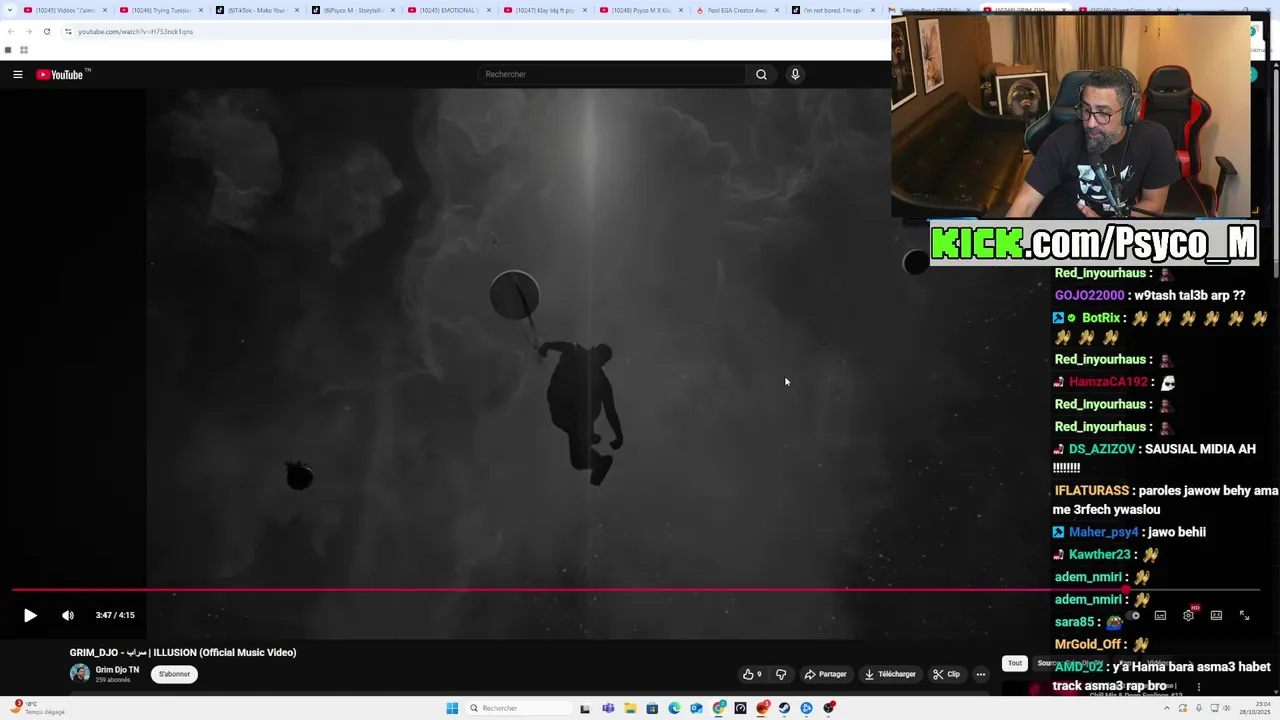The image size is (1280, 720).
Task: Dislike the video with thumbs down
Action: tap(781, 674)
